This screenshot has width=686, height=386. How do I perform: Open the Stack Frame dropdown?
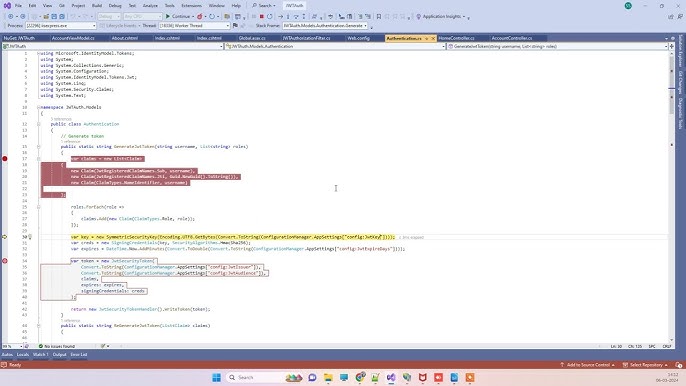pos(325,26)
